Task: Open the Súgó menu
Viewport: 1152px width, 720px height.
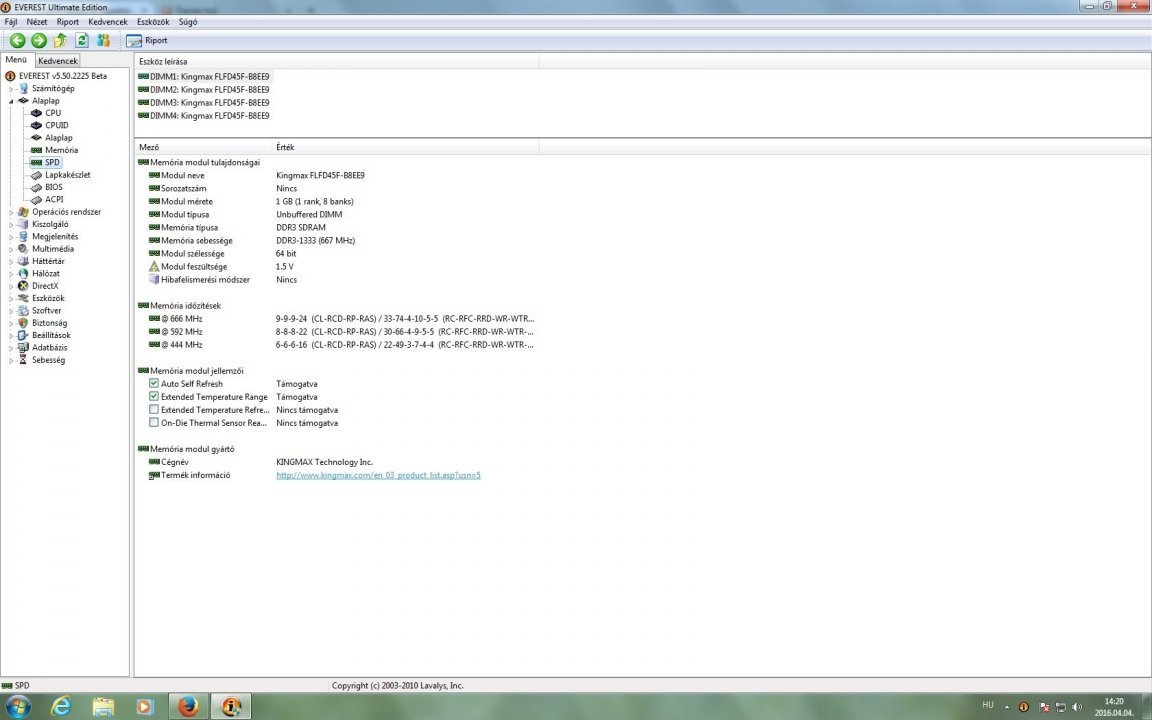Action: pyautogui.click(x=188, y=22)
